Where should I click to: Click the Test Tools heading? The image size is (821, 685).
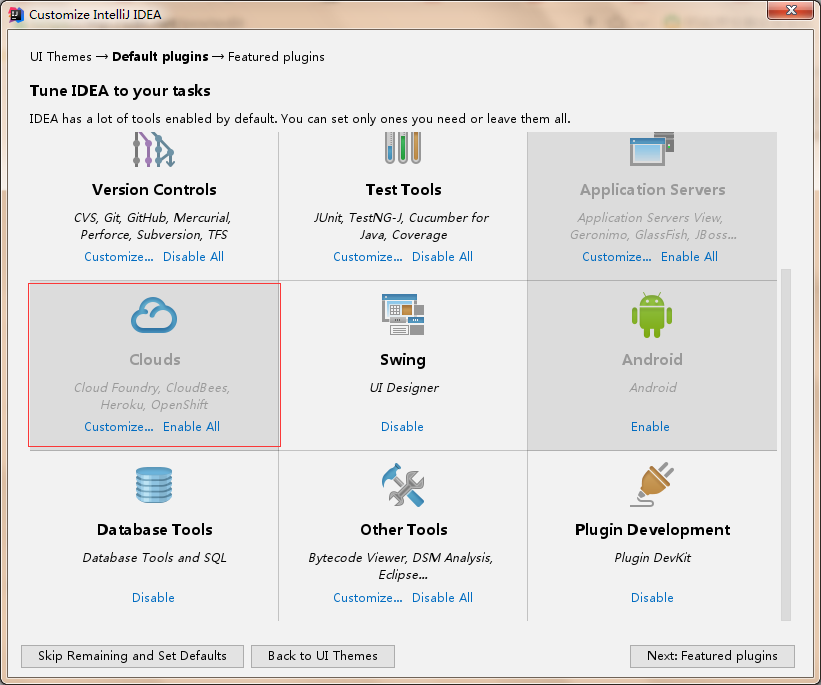click(x=403, y=190)
